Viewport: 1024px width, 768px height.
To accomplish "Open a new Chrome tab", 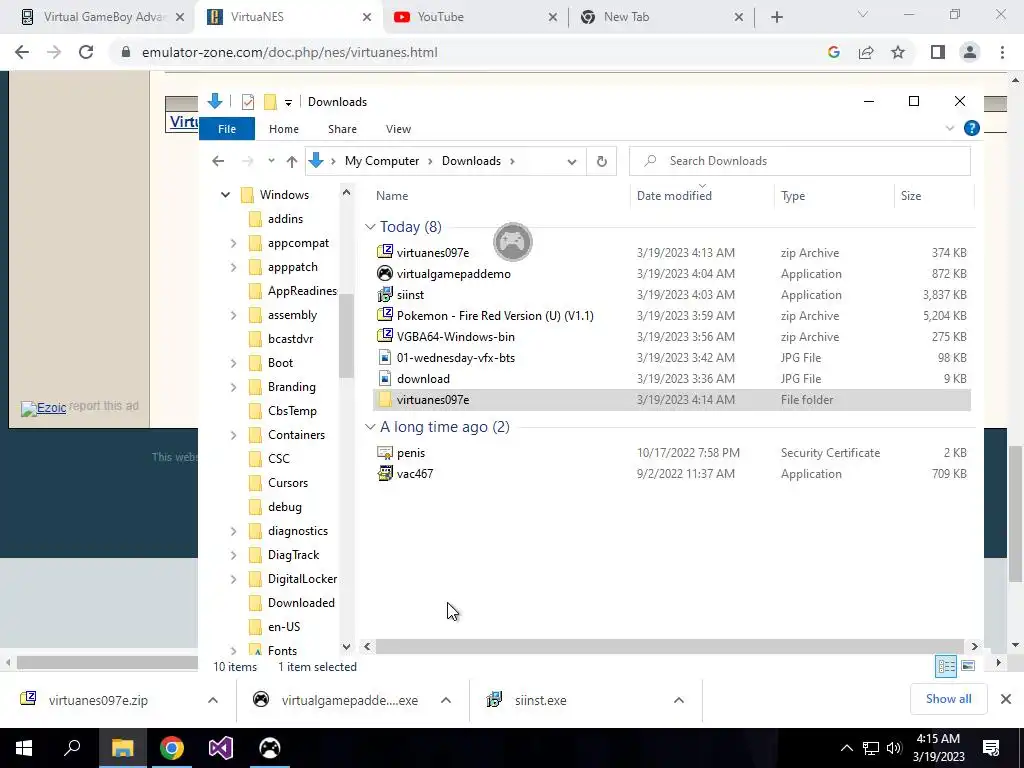I will click(776, 17).
